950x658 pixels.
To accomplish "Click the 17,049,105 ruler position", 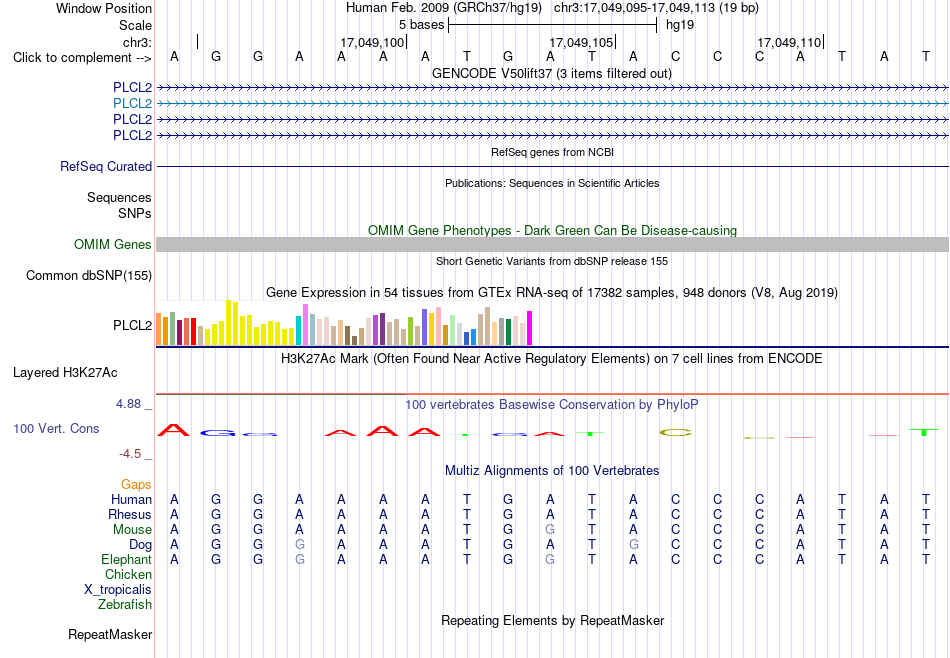I will [581, 42].
